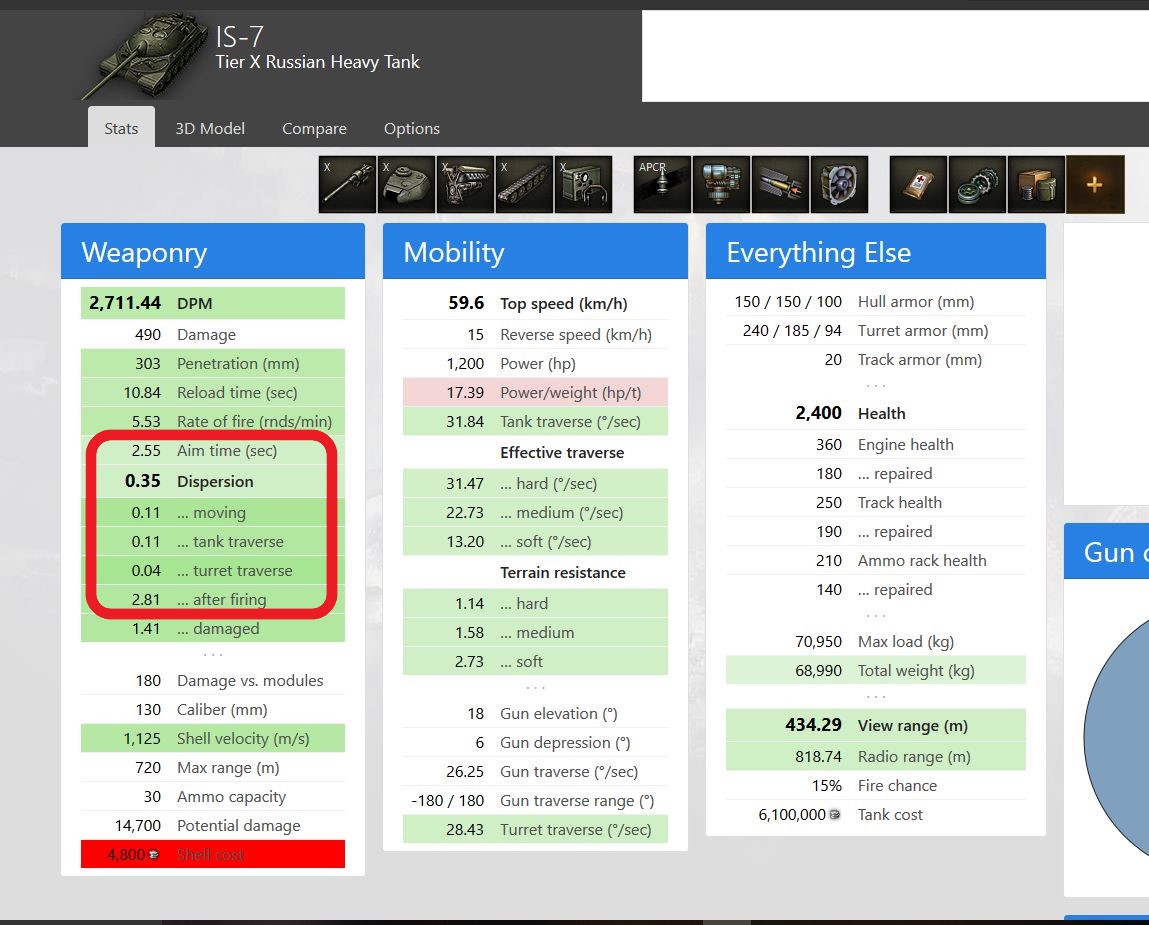This screenshot has height=925, width=1149.
Task: Click the crate and cans rations icon
Action: pos(1036,184)
